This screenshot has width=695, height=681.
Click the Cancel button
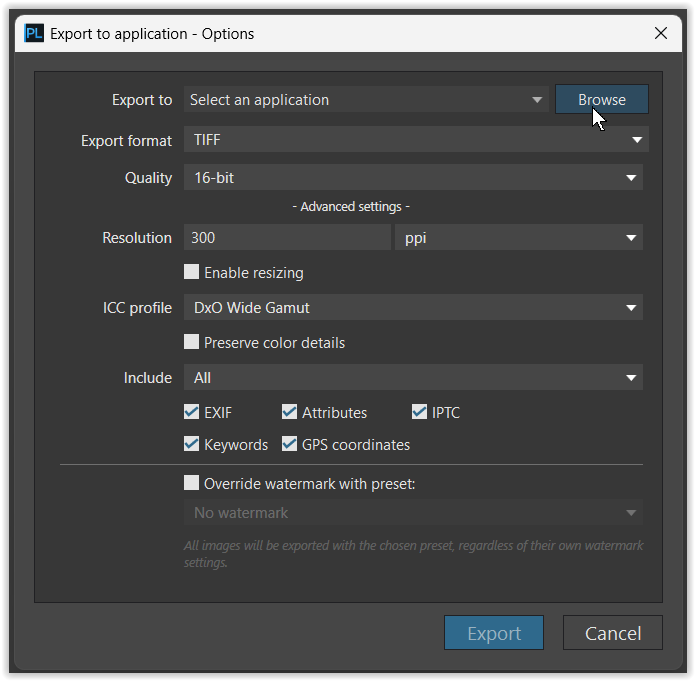(612, 633)
